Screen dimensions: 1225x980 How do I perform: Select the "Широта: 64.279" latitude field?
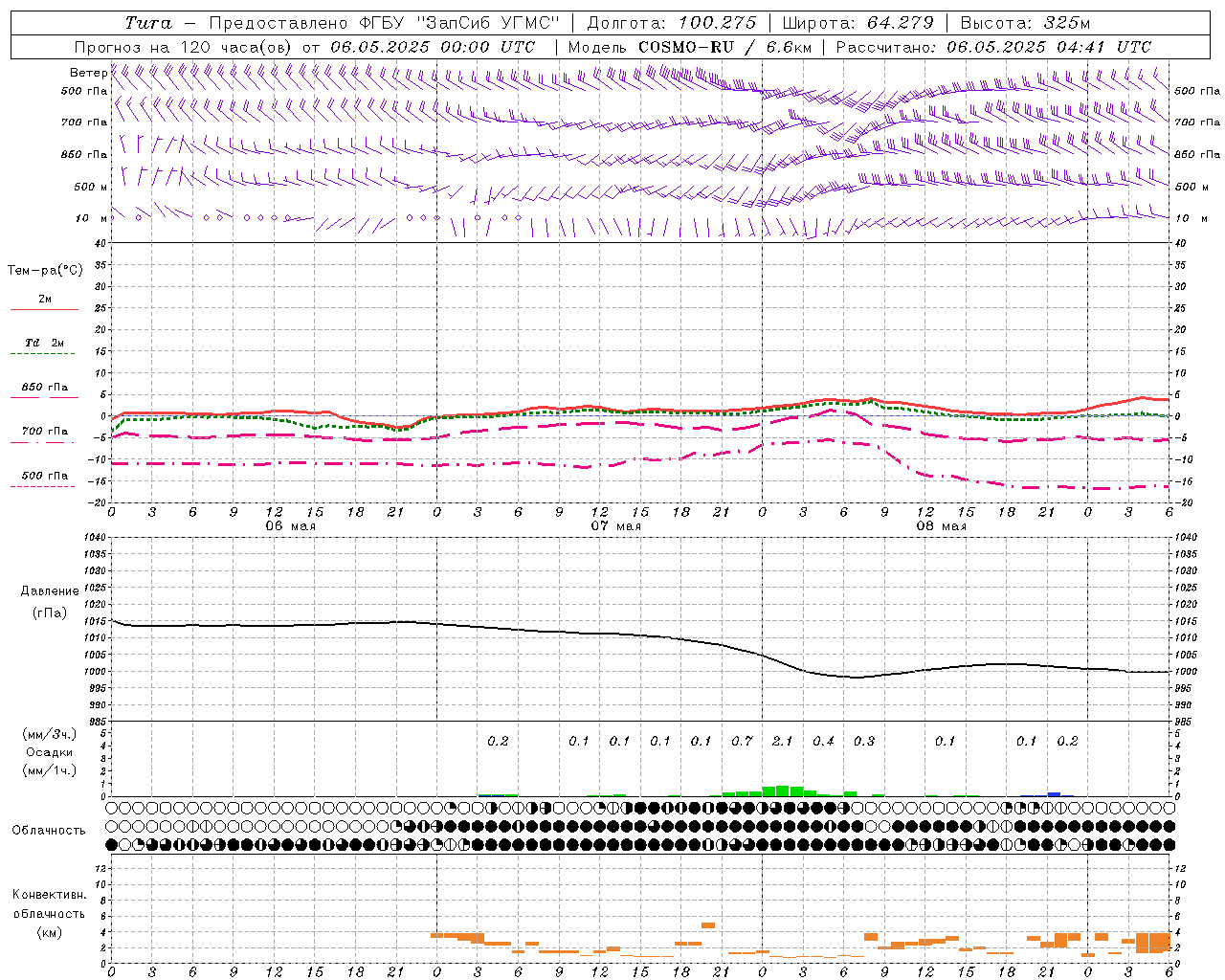858,23
